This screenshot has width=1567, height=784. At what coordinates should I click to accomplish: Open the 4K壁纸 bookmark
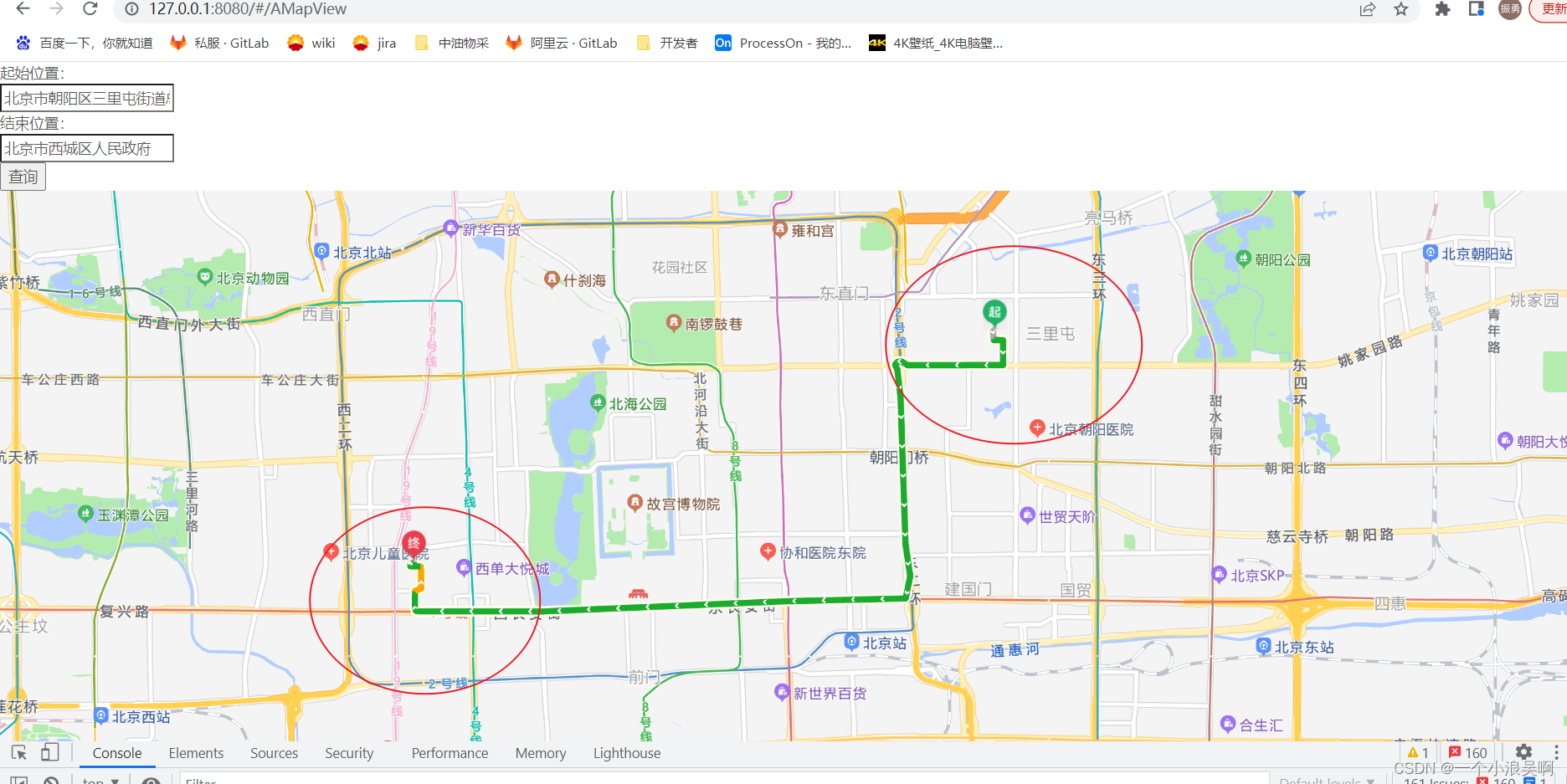[x=936, y=43]
